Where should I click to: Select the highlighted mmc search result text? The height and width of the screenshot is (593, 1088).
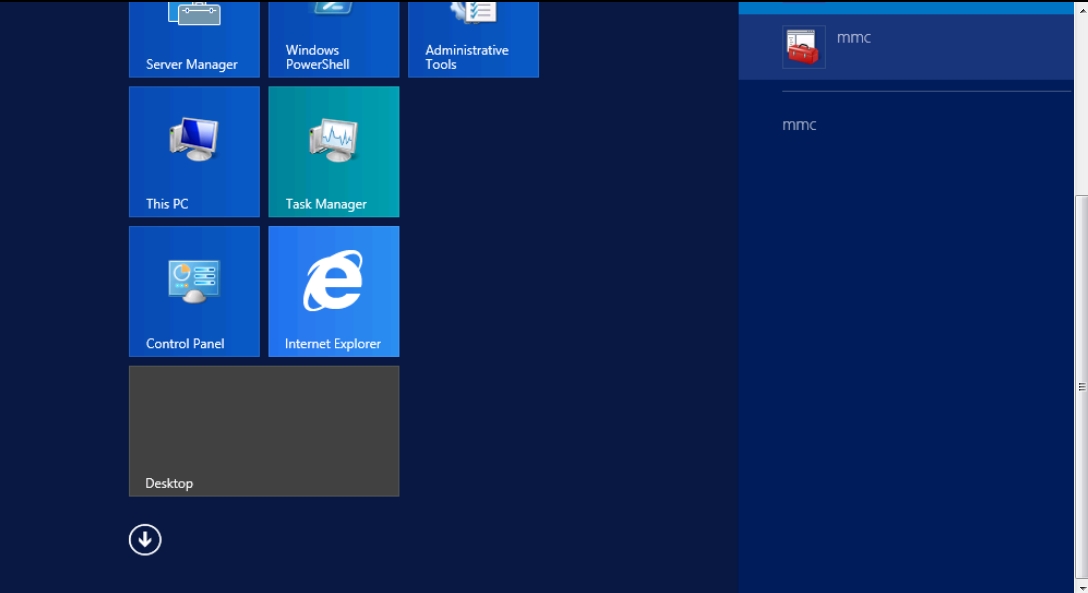(854, 38)
